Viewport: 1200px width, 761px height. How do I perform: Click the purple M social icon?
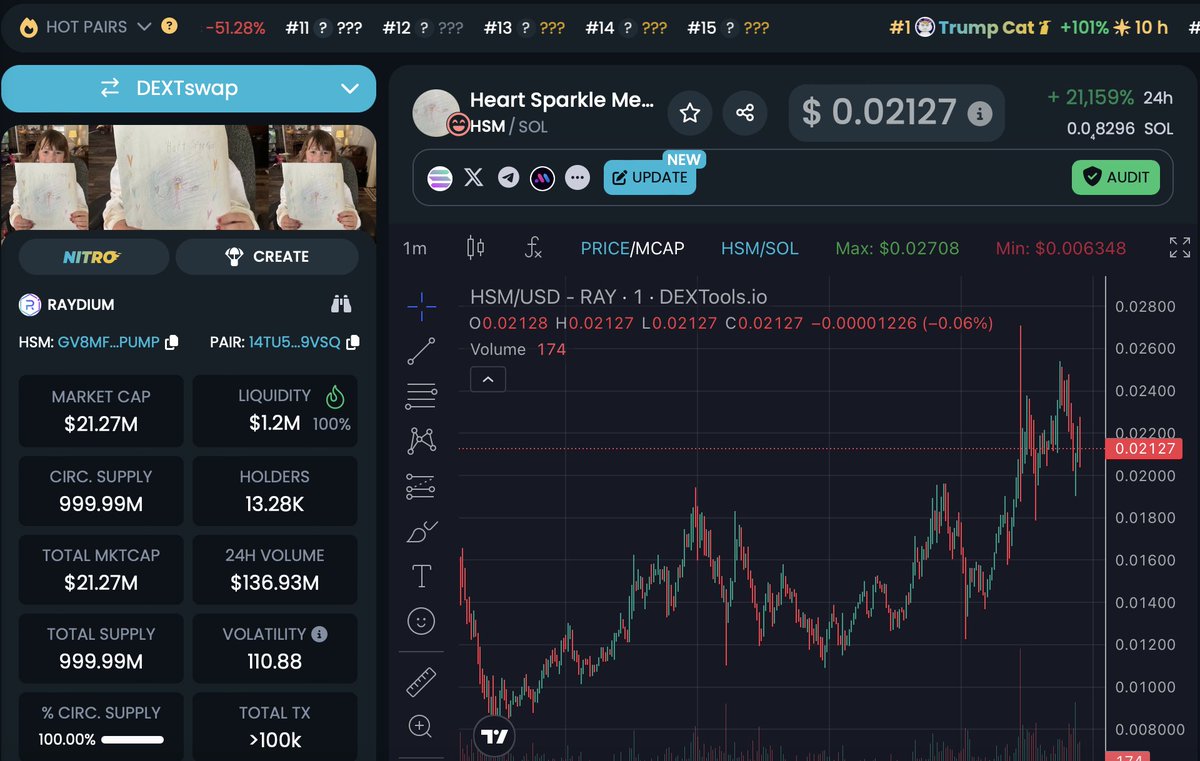tap(542, 178)
